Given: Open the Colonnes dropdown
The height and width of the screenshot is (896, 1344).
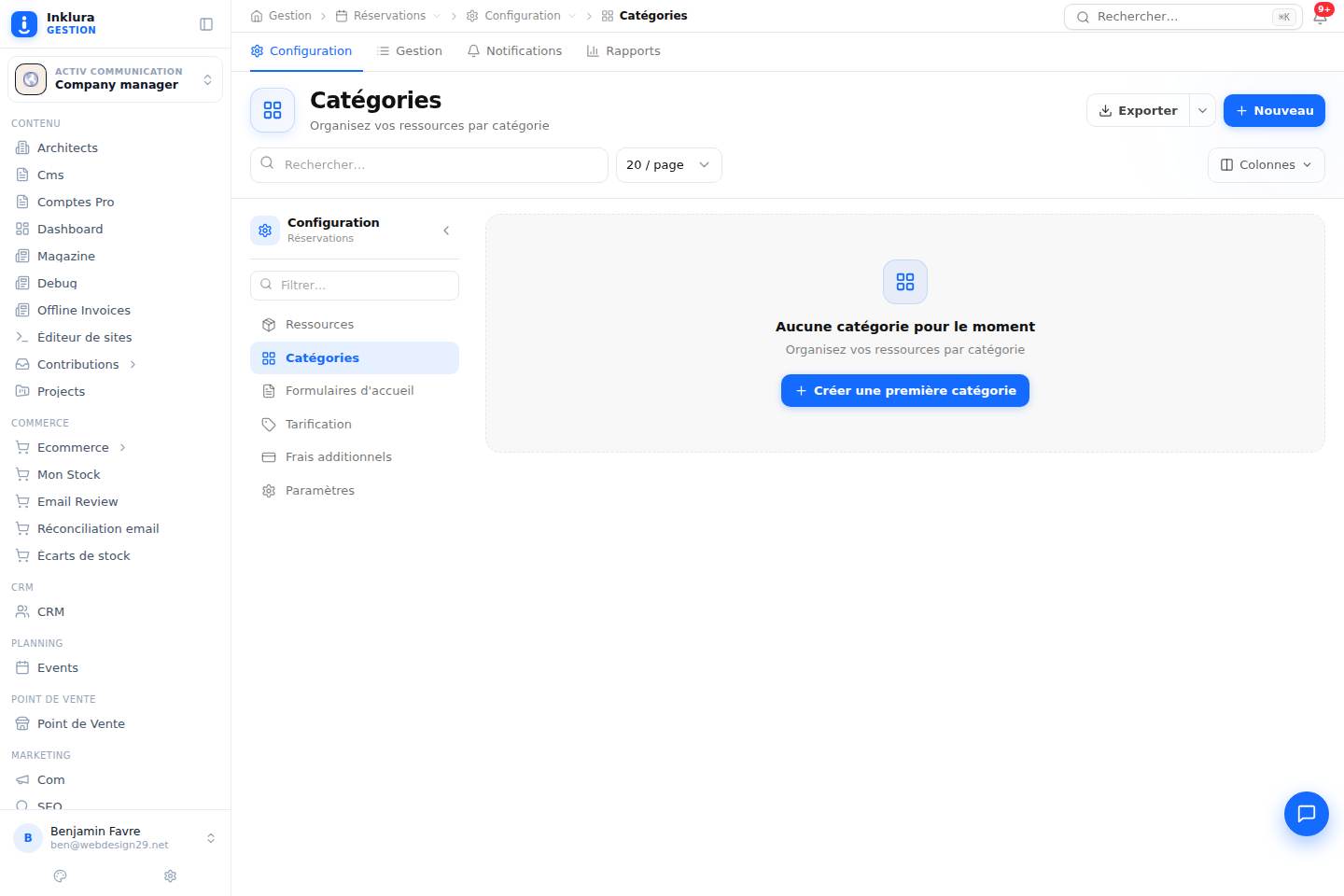Looking at the screenshot, I should click(x=1267, y=165).
